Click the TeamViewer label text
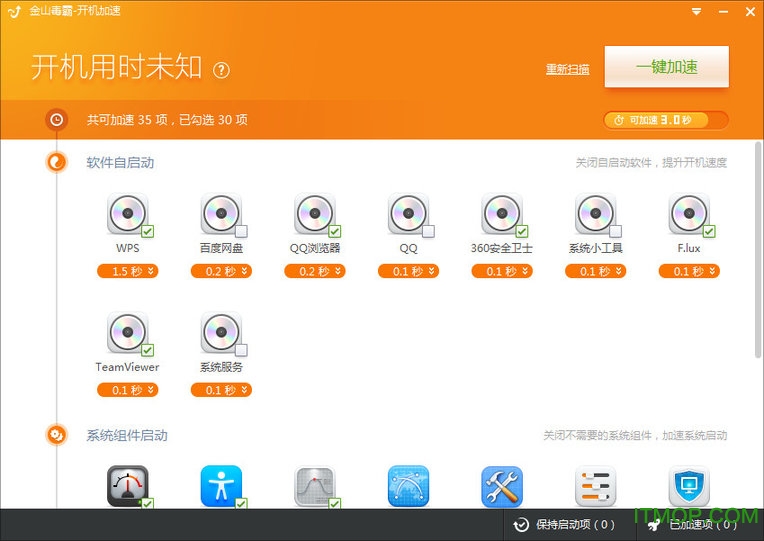The width and height of the screenshot is (764, 541). [x=127, y=367]
